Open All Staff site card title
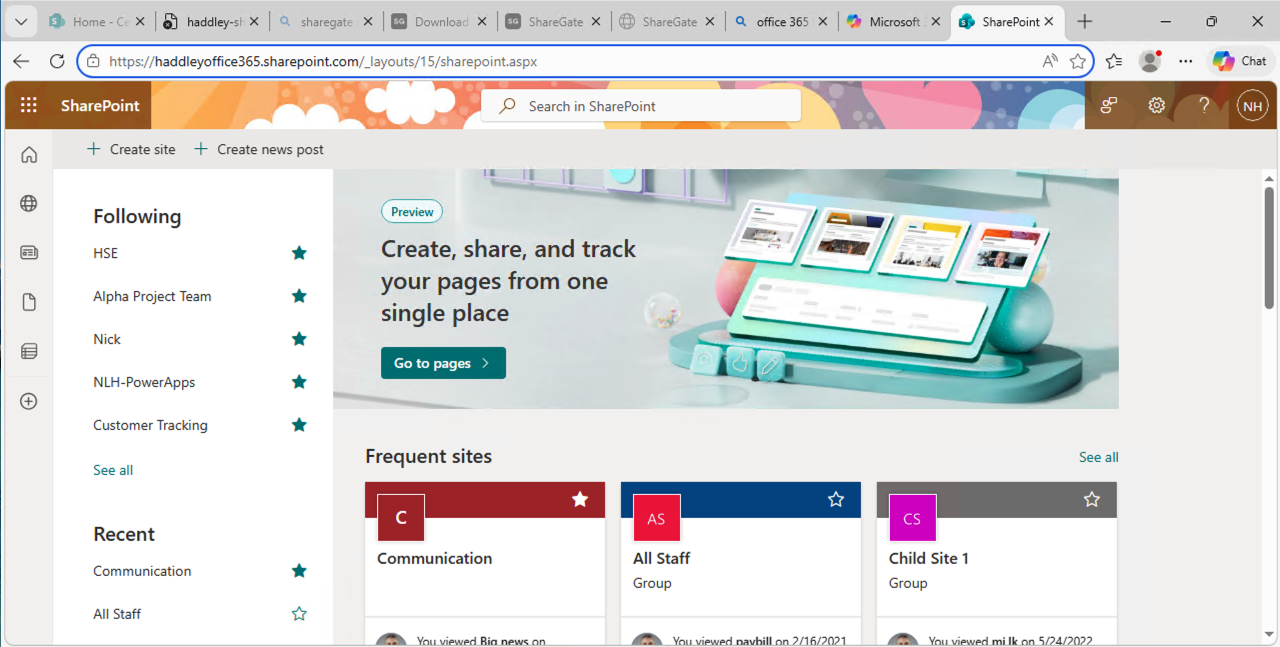This screenshot has height=647, width=1280. point(661,558)
